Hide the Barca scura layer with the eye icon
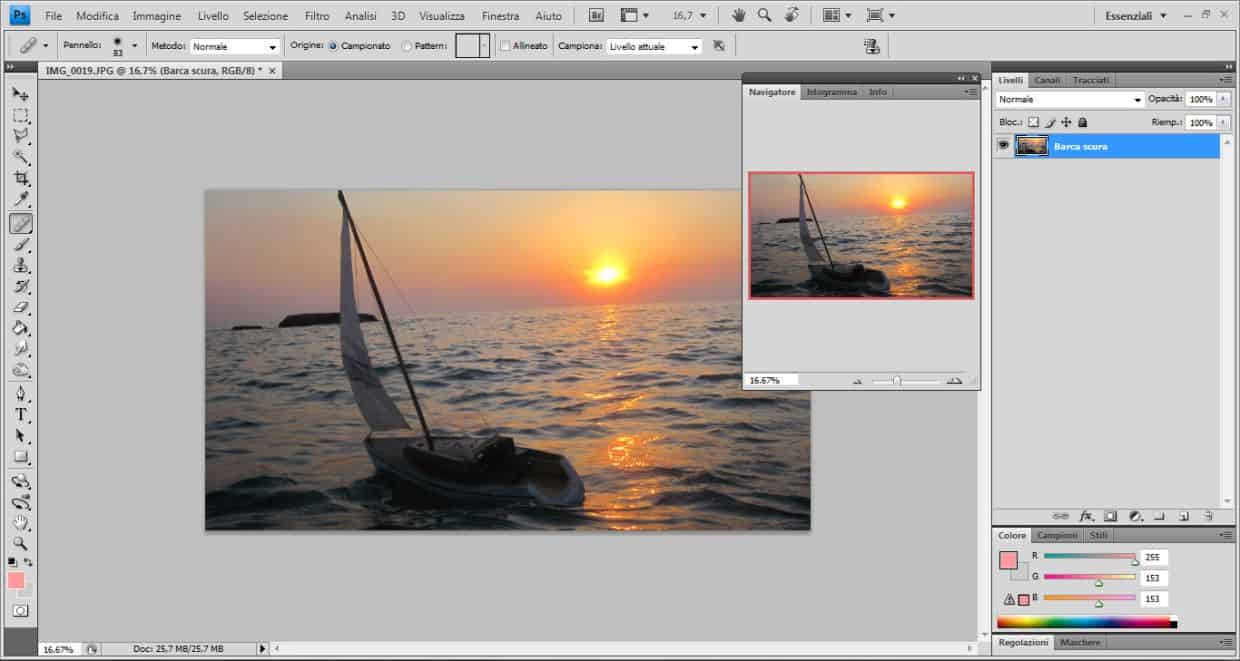 point(1003,146)
